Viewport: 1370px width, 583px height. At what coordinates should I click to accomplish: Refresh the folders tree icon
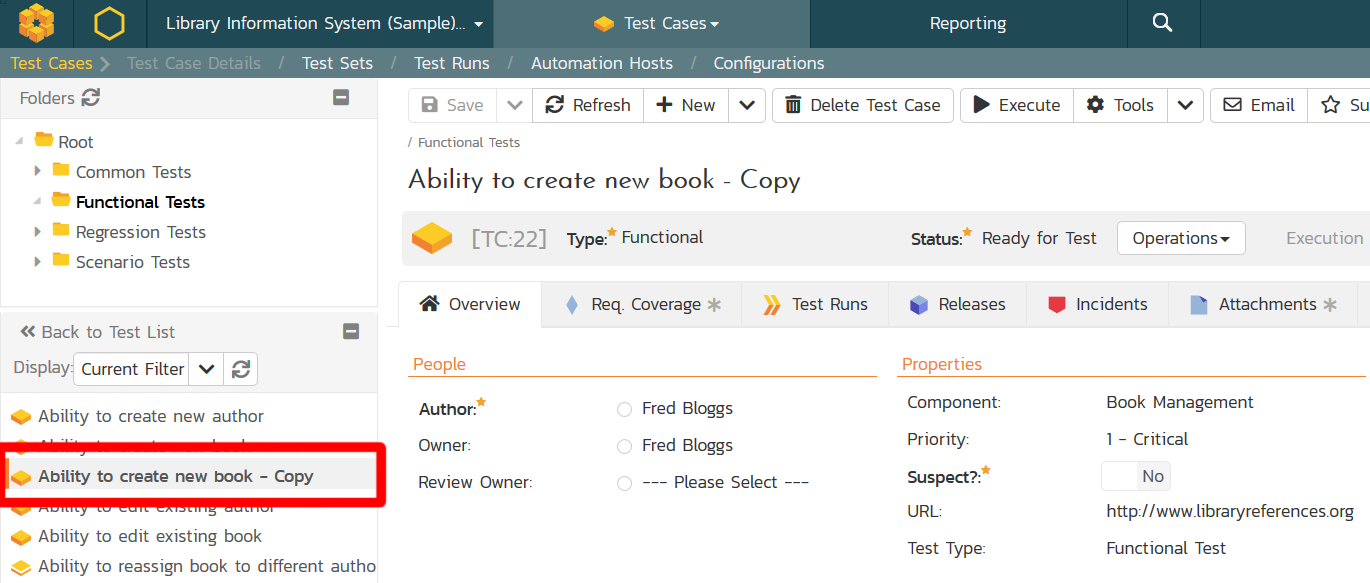click(91, 98)
